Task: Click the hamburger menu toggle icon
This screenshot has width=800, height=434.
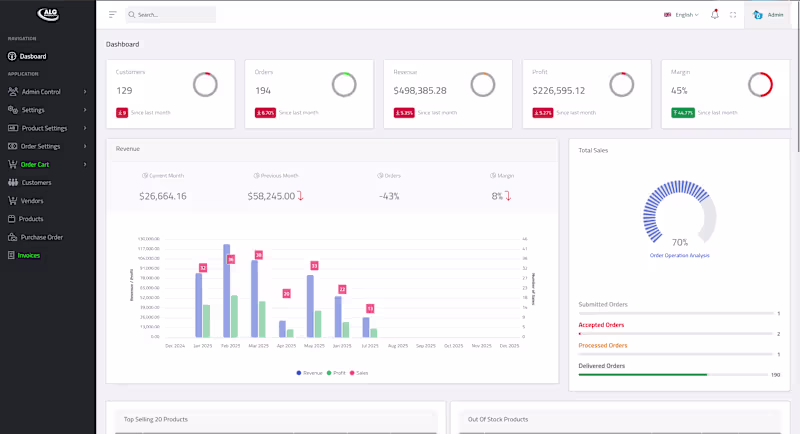Action: [x=112, y=15]
